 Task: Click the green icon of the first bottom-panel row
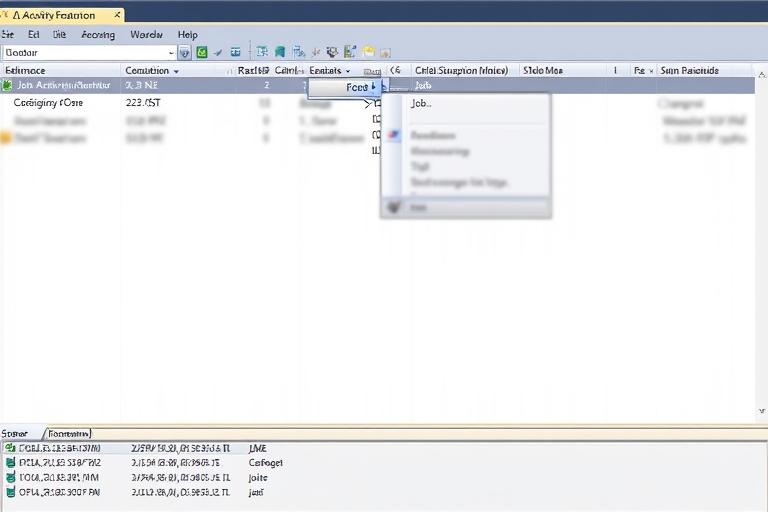tap(10, 449)
